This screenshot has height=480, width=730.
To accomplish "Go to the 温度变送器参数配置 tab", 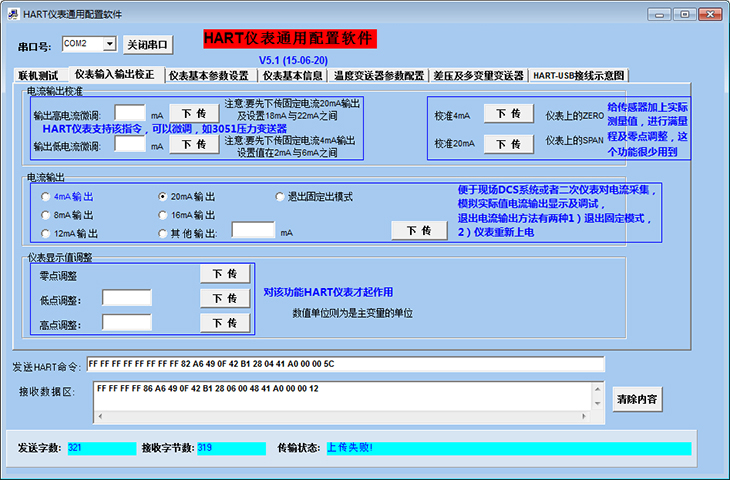I will pos(379,75).
